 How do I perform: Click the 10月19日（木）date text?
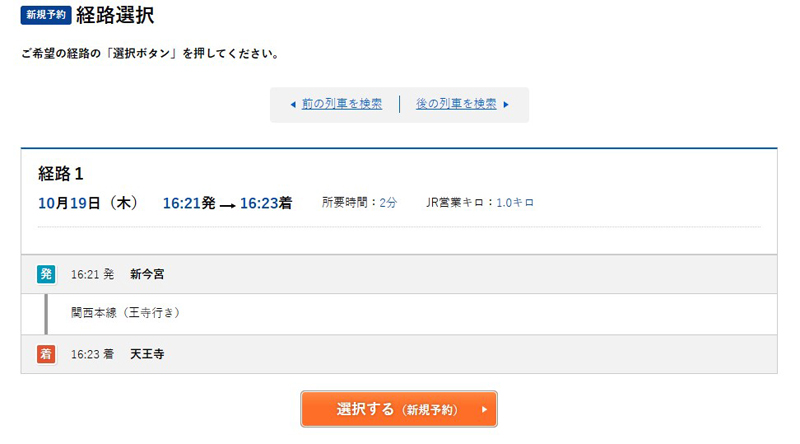pos(88,203)
